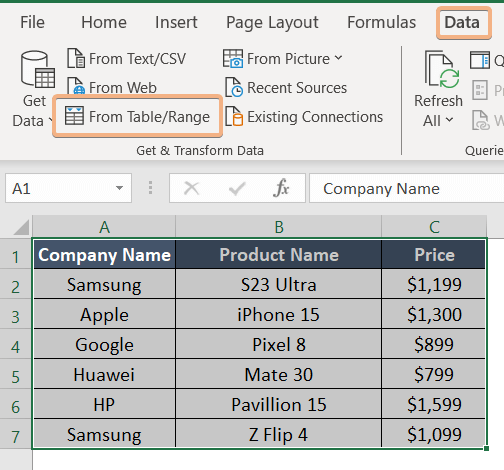504x470 pixels.
Task: Select the From Table/Range label
Action: pyautogui.click(x=149, y=117)
